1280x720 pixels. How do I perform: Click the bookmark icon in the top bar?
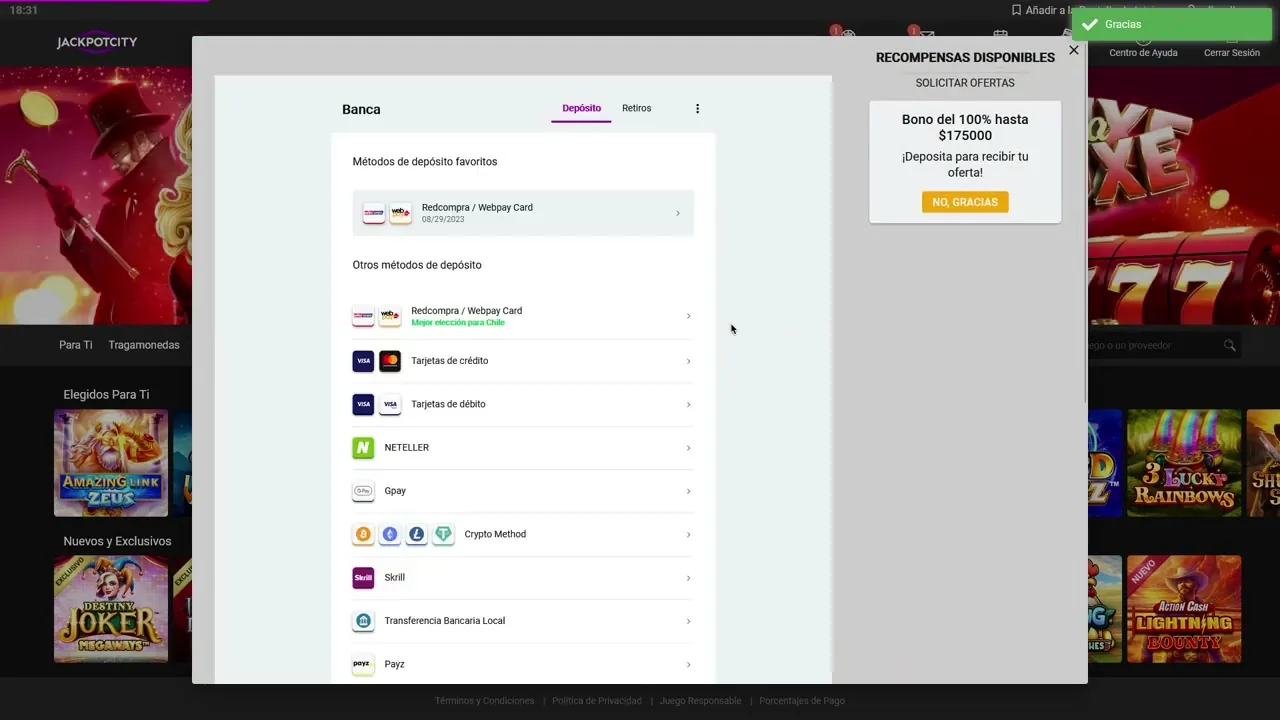(x=1016, y=10)
